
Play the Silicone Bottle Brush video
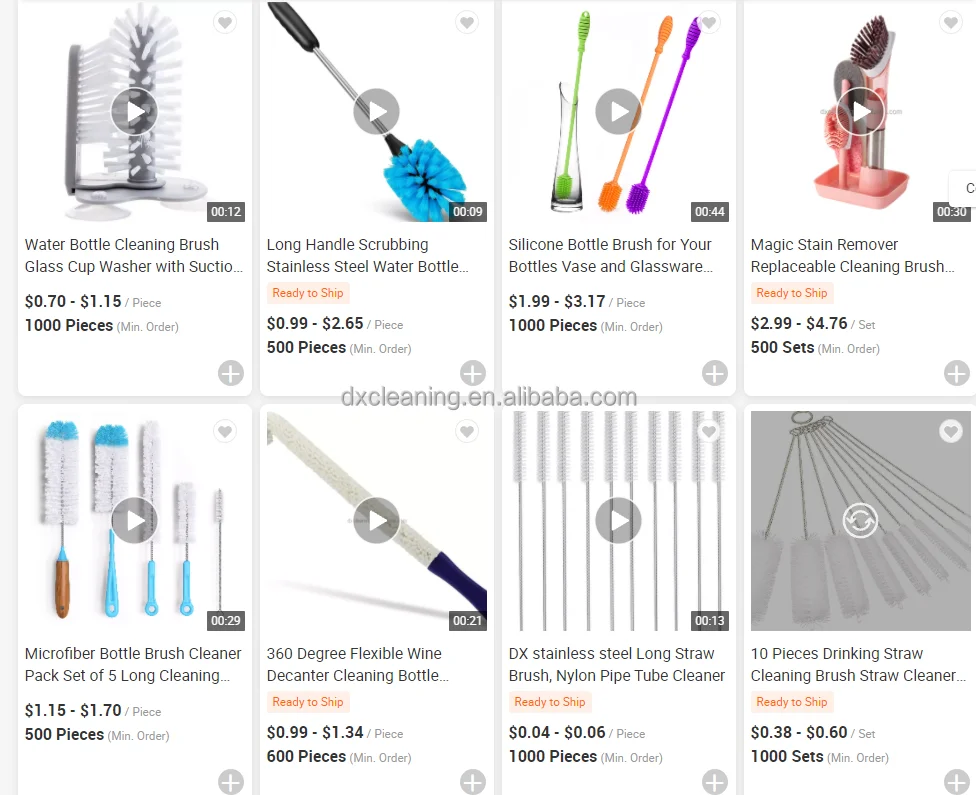[x=618, y=111]
